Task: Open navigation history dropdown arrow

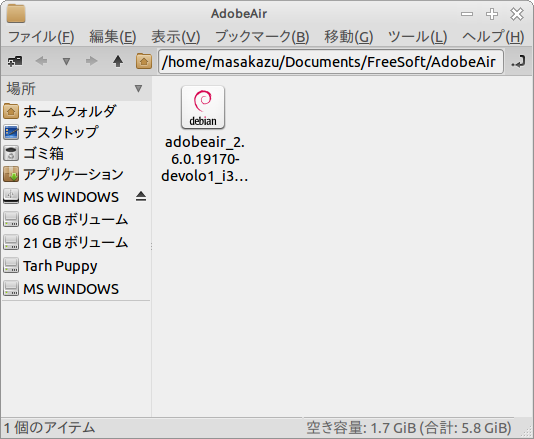Action: pos(66,62)
